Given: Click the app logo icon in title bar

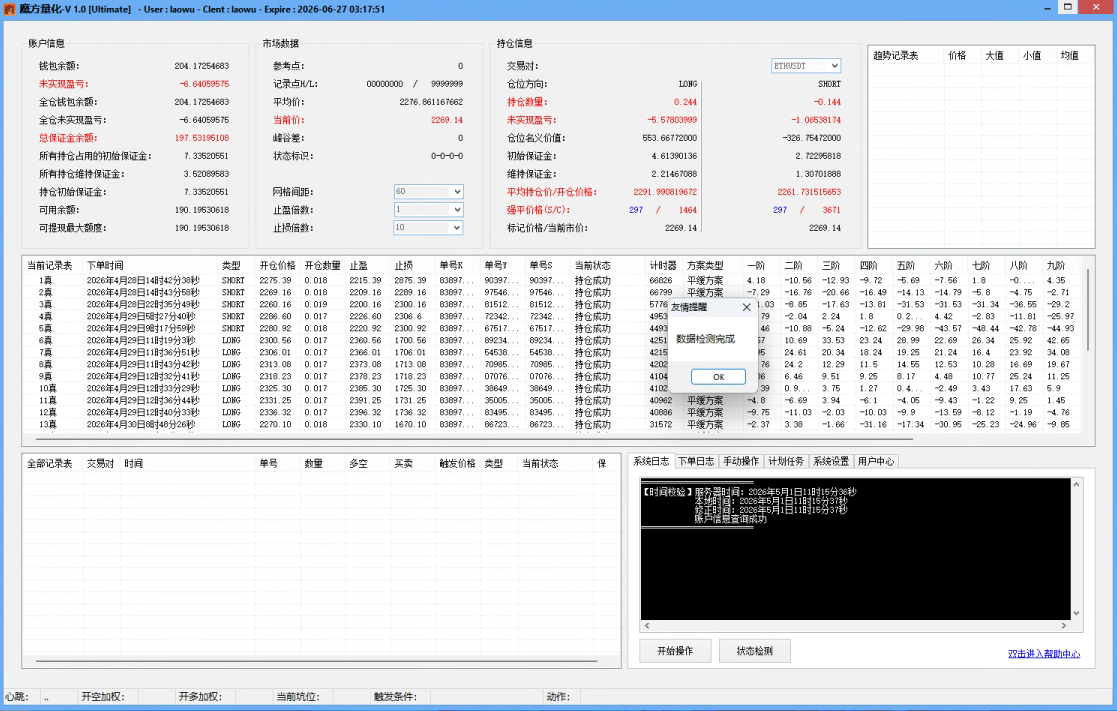Looking at the screenshot, I should tap(9, 9).
